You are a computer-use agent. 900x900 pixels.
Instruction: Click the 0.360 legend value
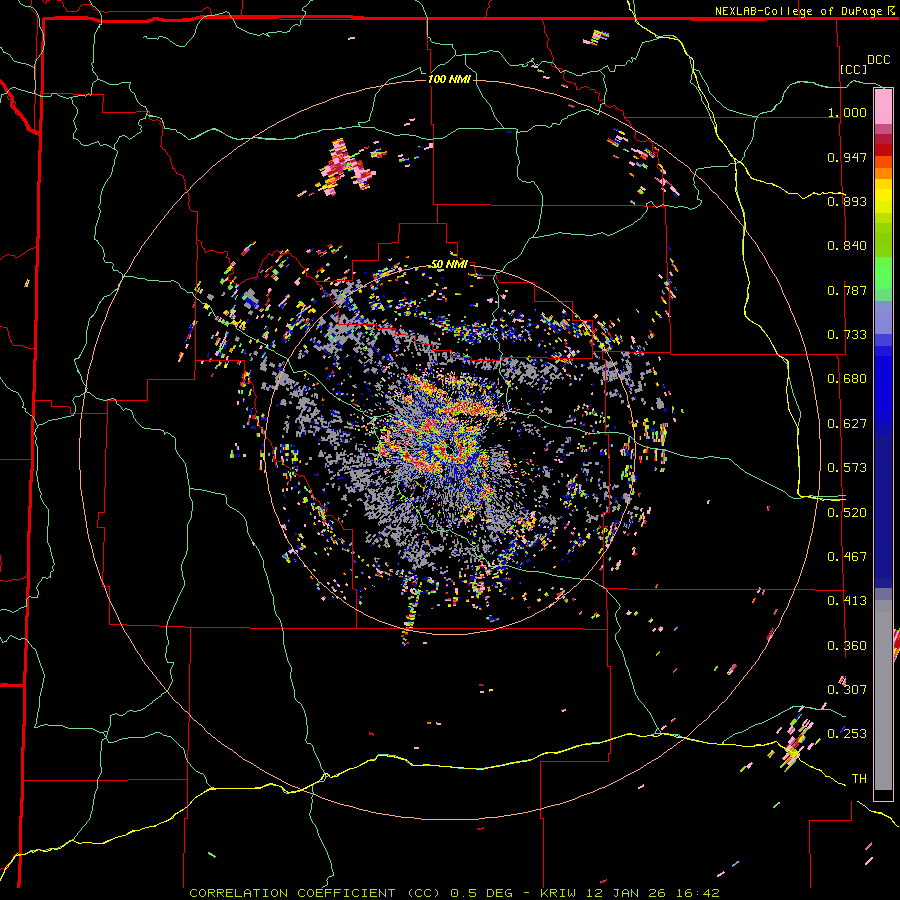pyautogui.click(x=847, y=646)
